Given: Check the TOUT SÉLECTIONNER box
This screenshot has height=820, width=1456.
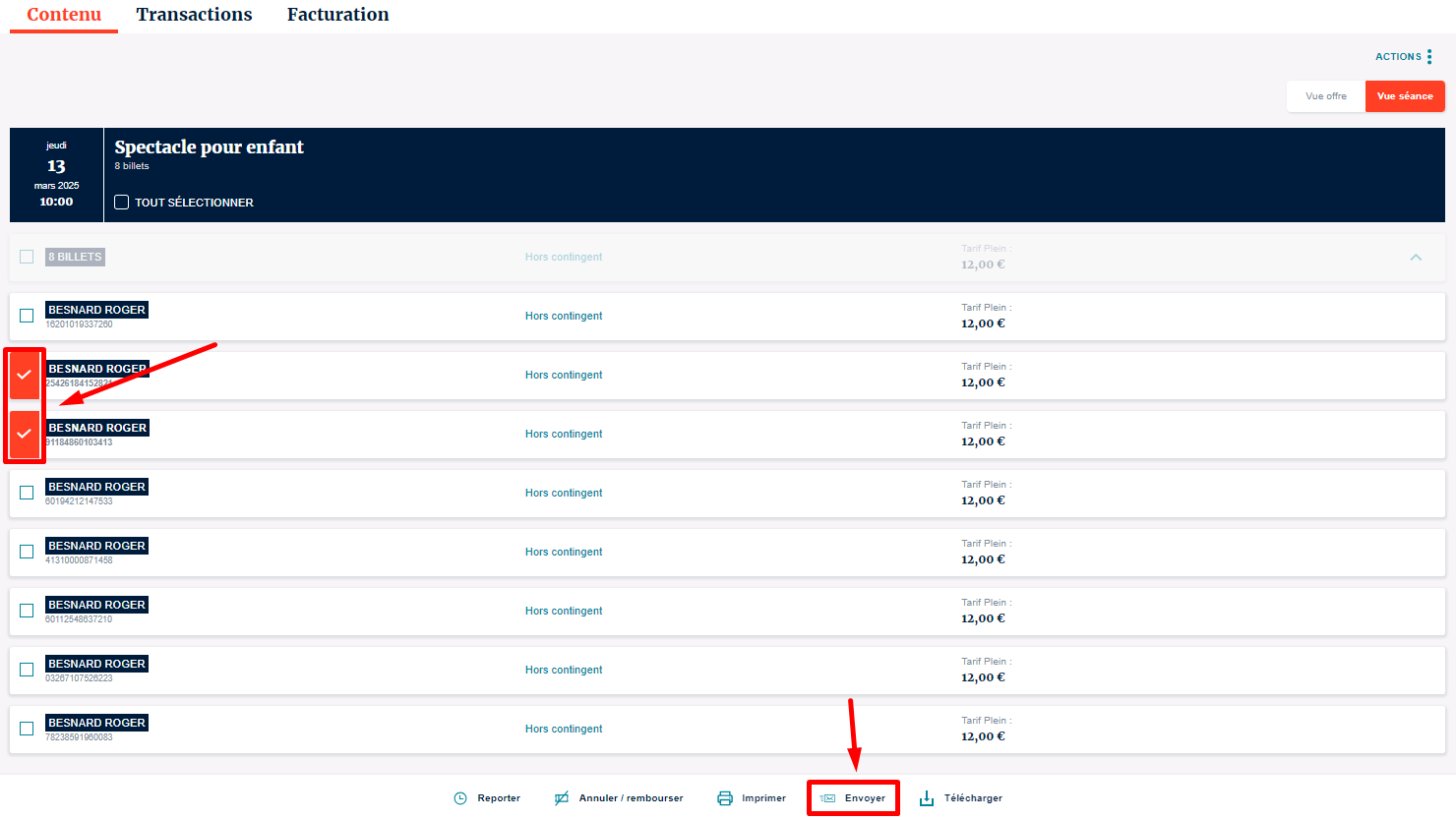Looking at the screenshot, I should pyautogui.click(x=122, y=203).
